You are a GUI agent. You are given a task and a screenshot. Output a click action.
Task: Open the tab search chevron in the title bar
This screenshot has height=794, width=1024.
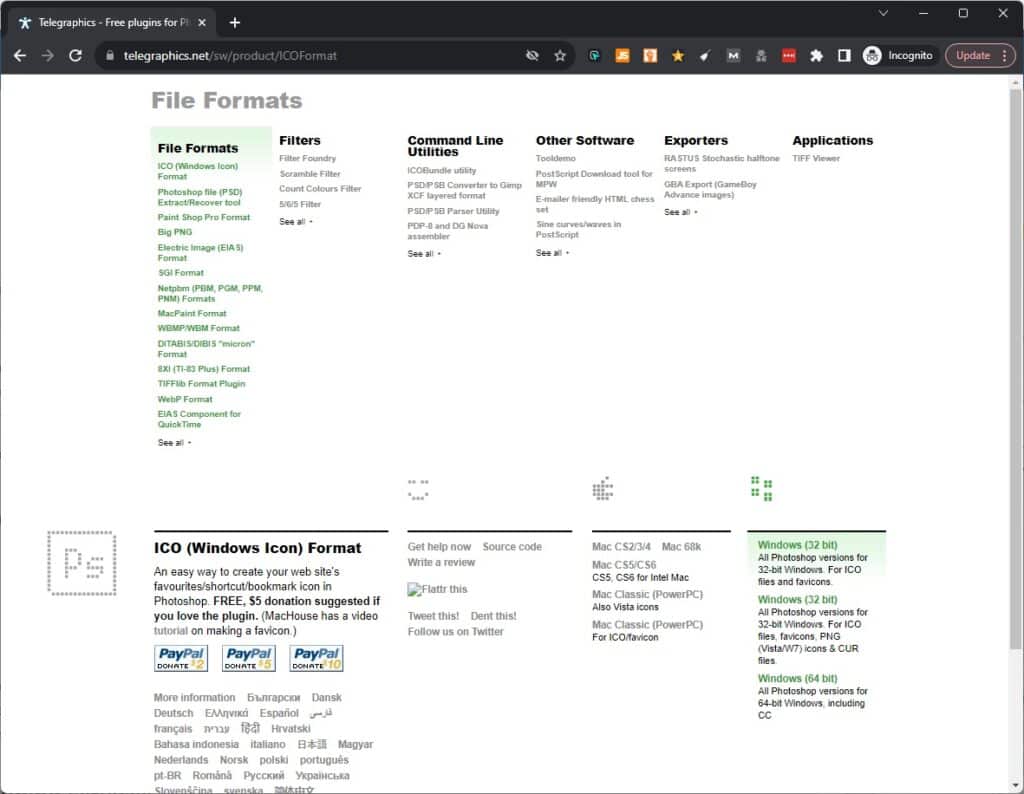883,13
